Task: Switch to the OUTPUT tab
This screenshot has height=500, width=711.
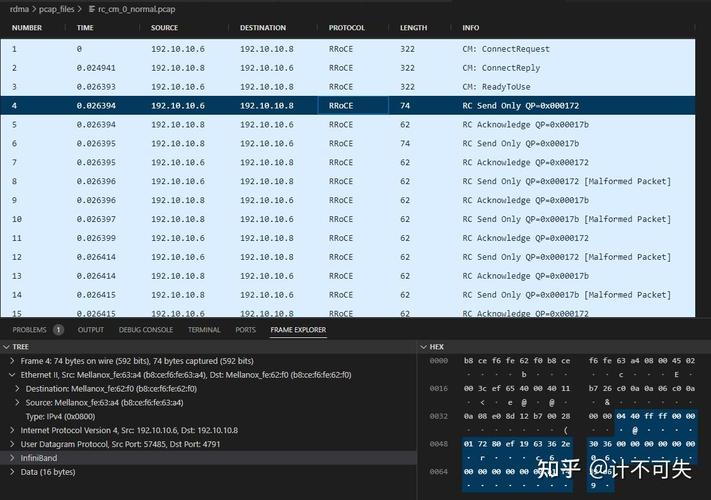Action: [x=91, y=330]
